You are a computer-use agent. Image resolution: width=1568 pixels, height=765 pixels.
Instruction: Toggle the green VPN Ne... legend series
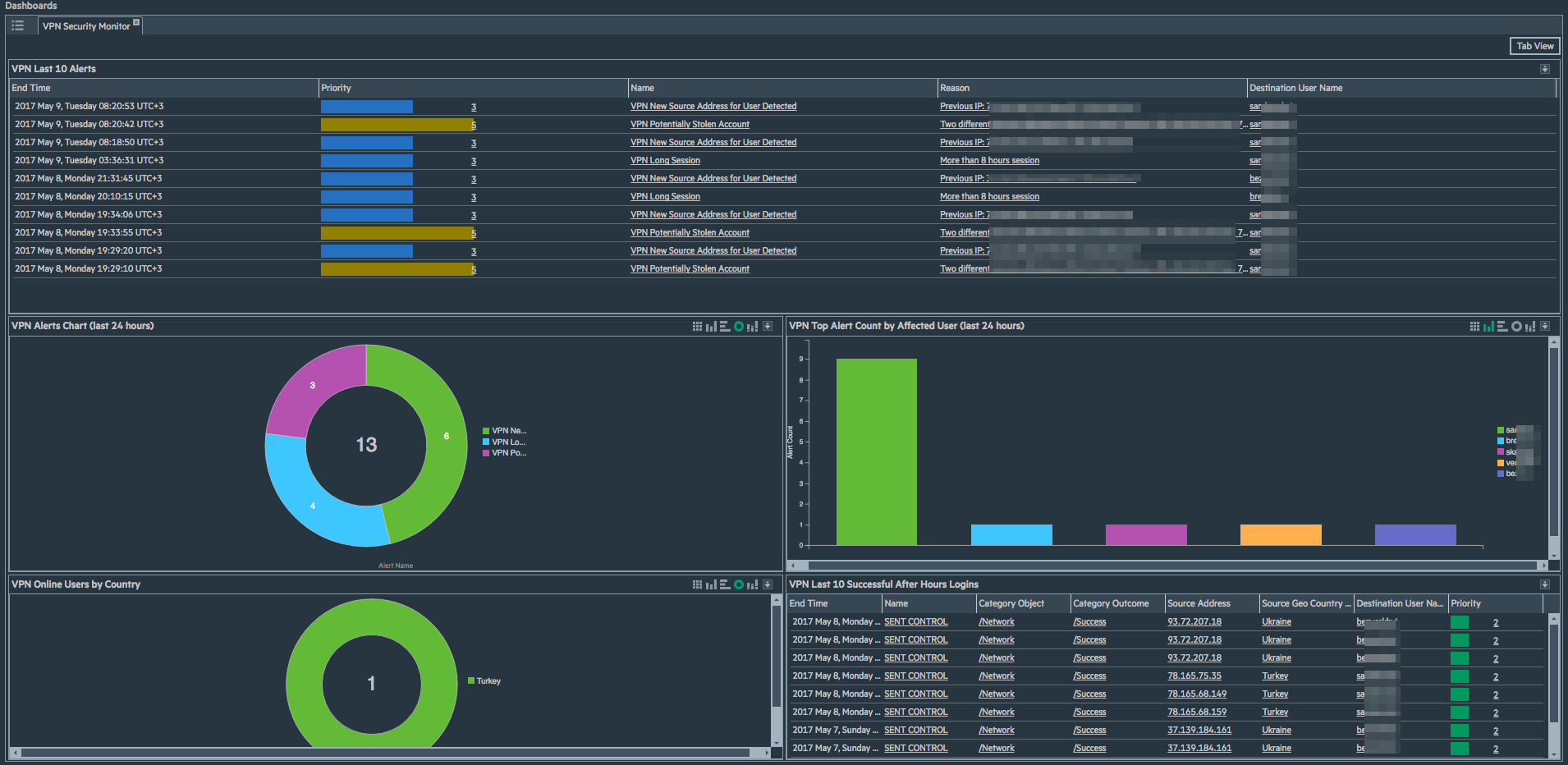508,431
